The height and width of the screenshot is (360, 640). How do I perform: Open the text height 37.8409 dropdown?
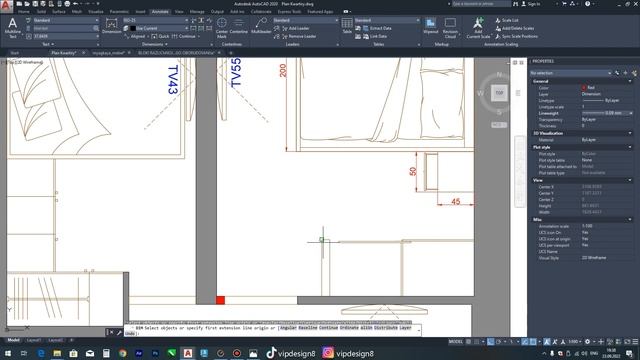pos(65,36)
